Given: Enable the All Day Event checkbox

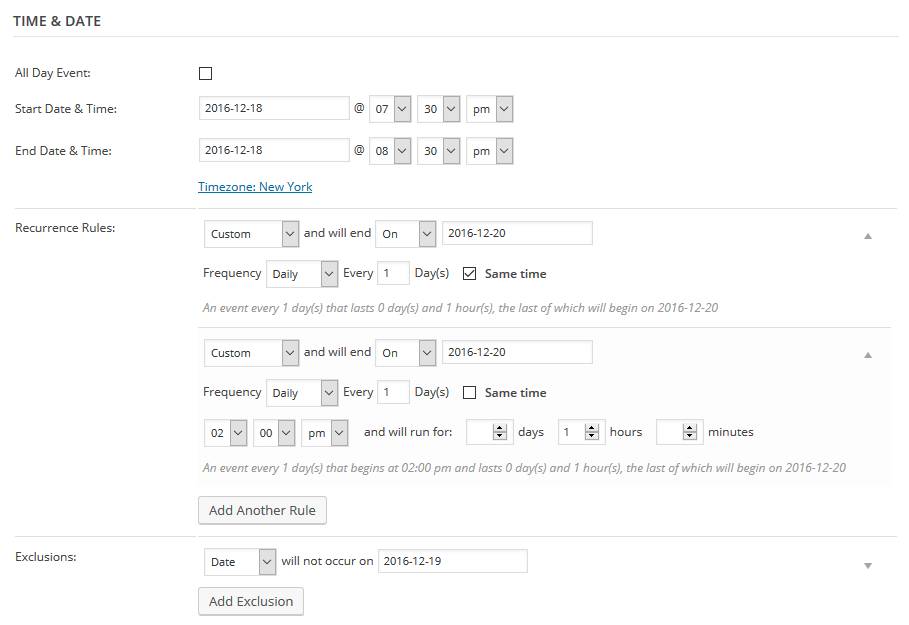Looking at the screenshot, I should click(206, 73).
